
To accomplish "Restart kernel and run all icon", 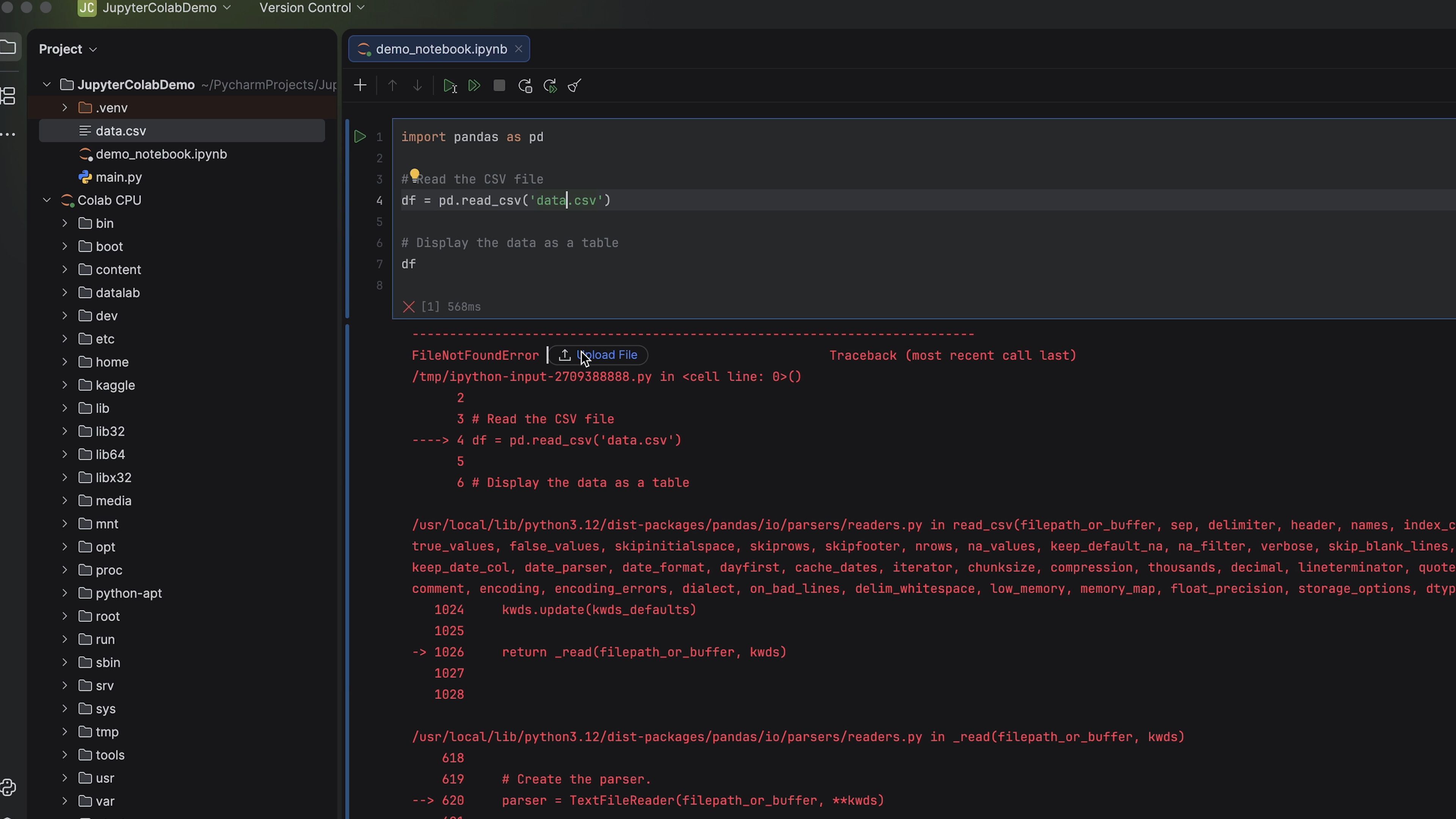I will coord(550,86).
